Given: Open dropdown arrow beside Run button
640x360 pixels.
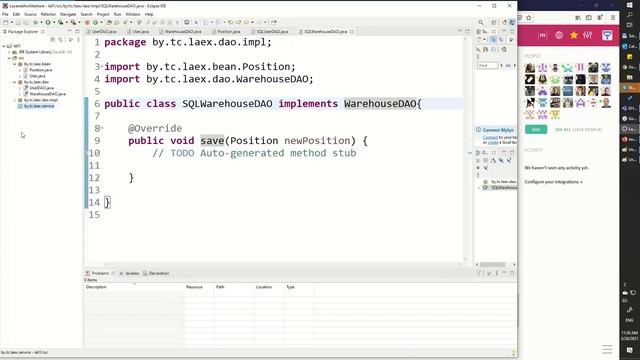Looking at the screenshot, I should 53,22.
